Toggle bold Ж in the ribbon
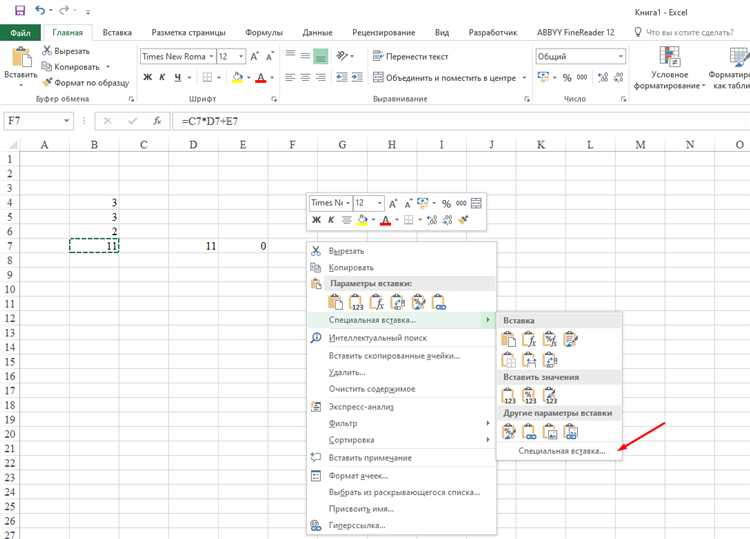 click(147, 77)
